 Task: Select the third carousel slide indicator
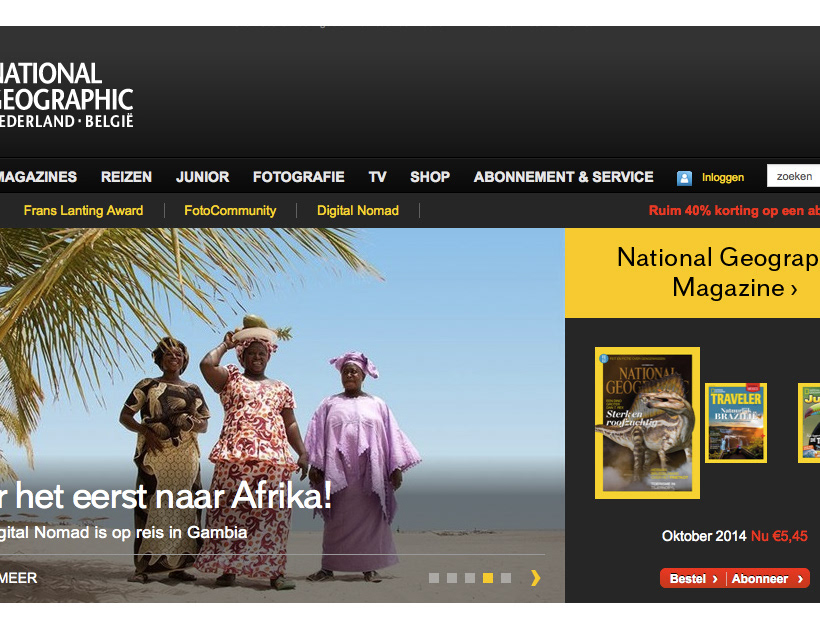tap(470, 578)
